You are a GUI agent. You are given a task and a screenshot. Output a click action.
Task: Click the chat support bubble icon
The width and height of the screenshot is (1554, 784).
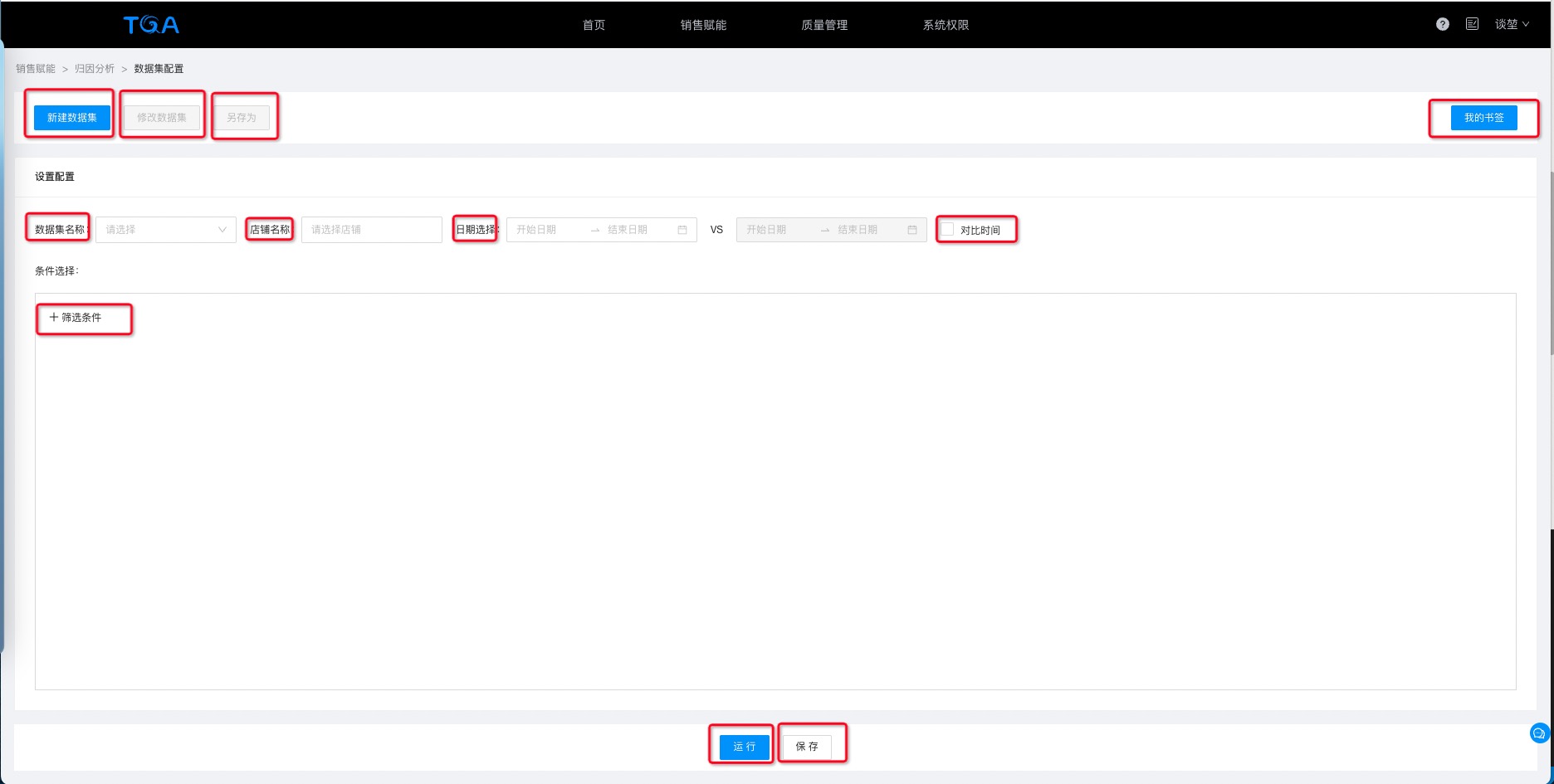click(1539, 733)
